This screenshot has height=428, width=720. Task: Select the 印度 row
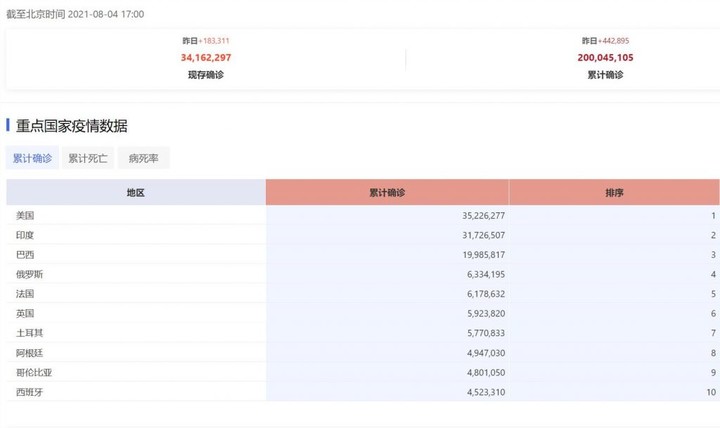[x=363, y=235]
